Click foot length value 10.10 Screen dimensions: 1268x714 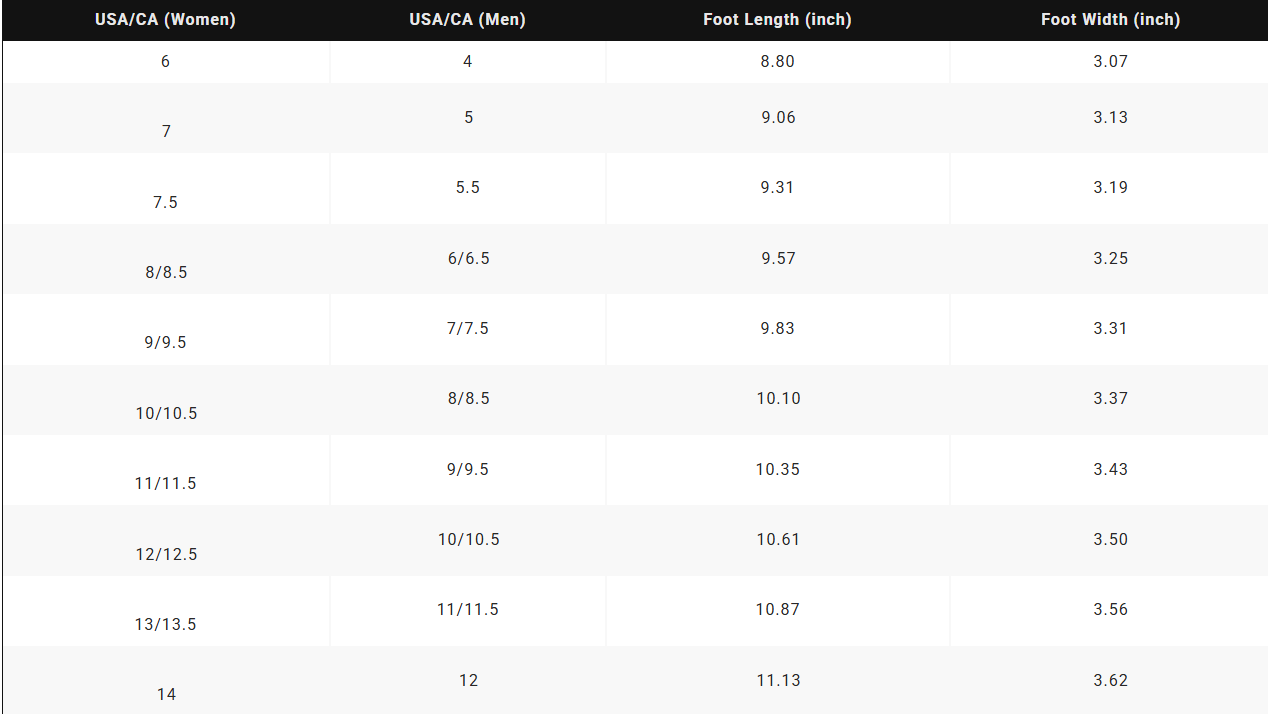tap(778, 398)
